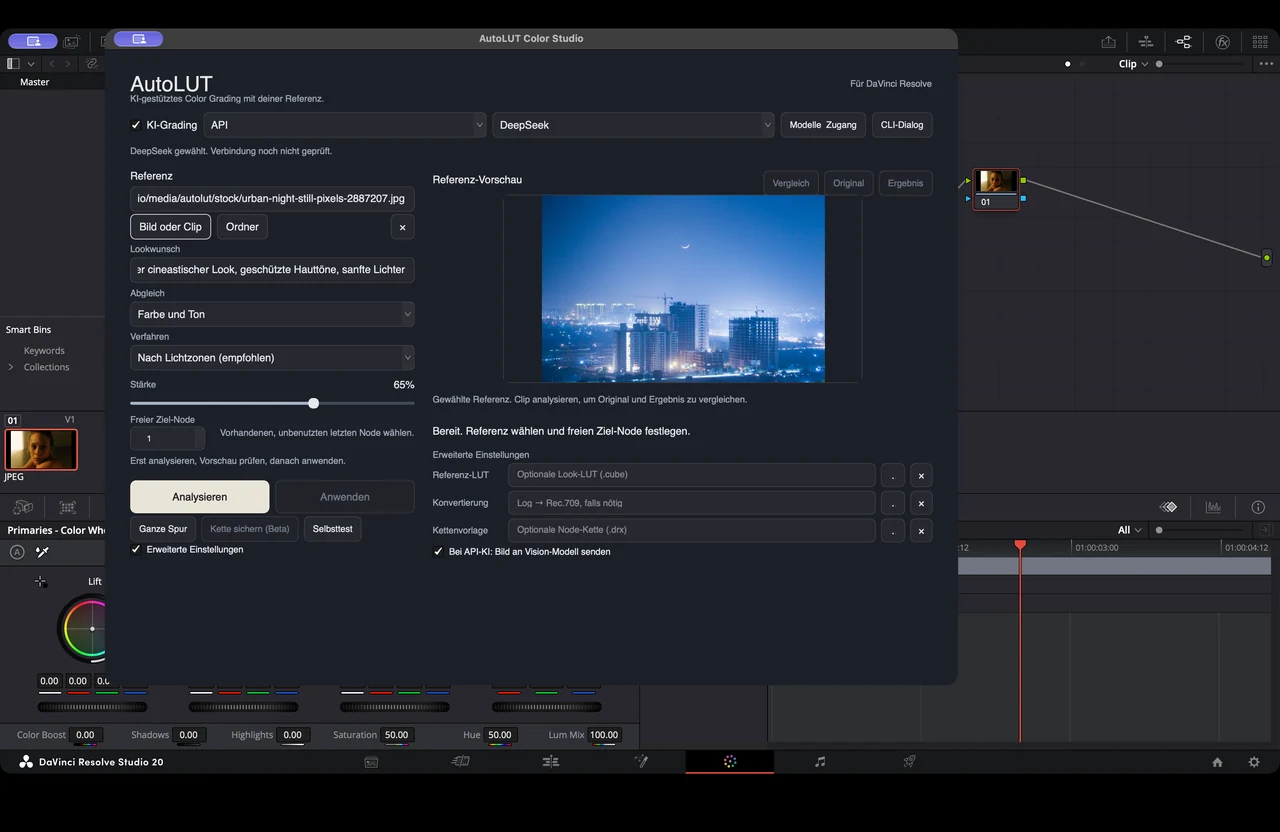Open the DeepSeek provider dropdown
The image size is (1280, 832).
(x=633, y=125)
